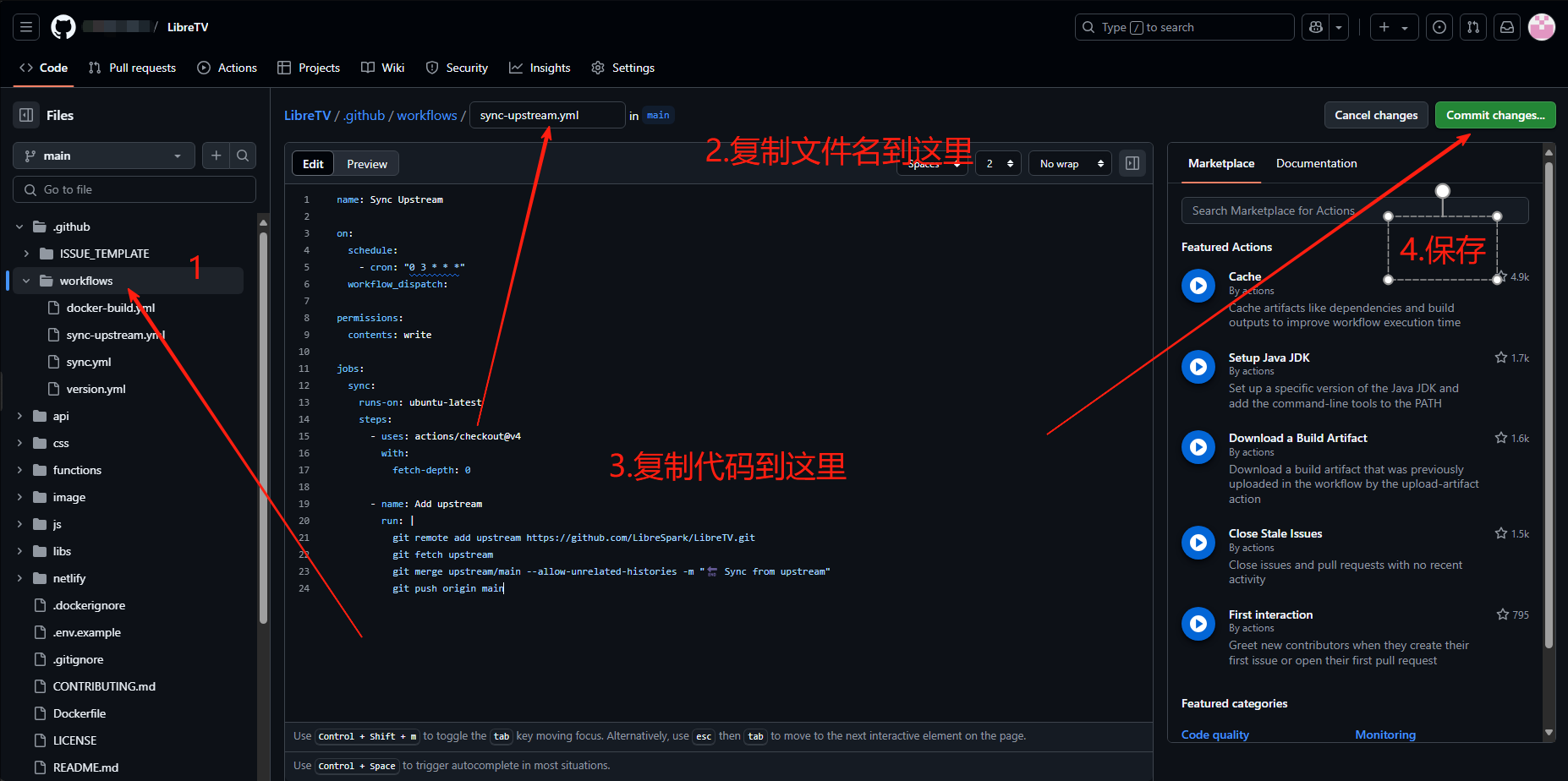Click the .github breadcrumb link
The height and width of the screenshot is (781, 1568).
coord(365,116)
